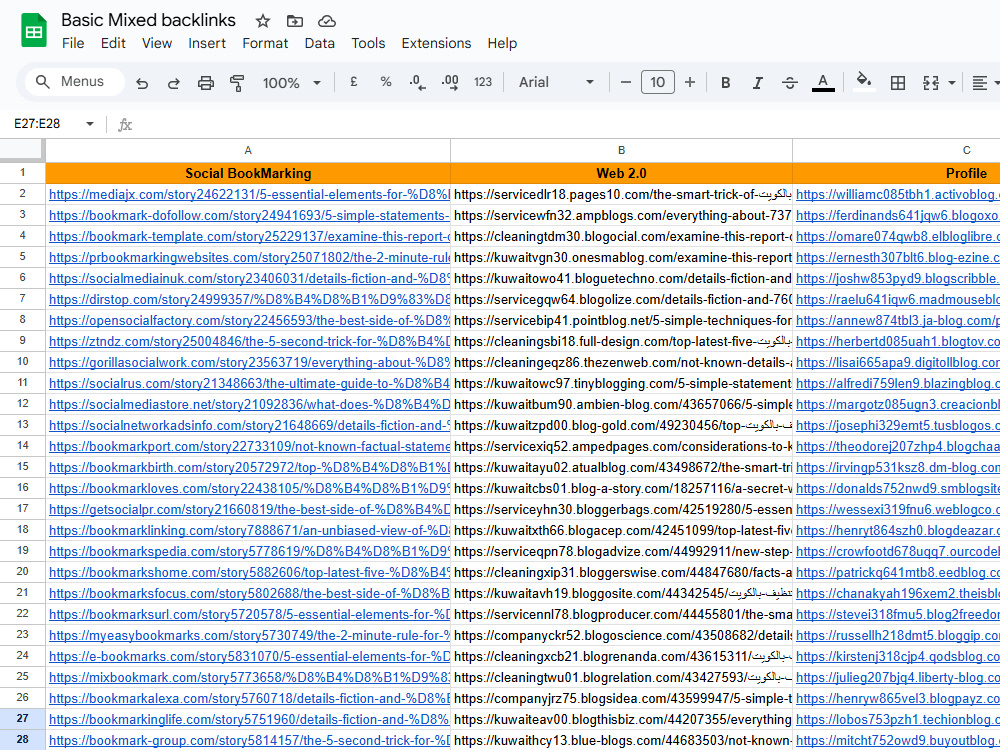Select row 14 header
This screenshot has height=750, width=1000.
22,446
